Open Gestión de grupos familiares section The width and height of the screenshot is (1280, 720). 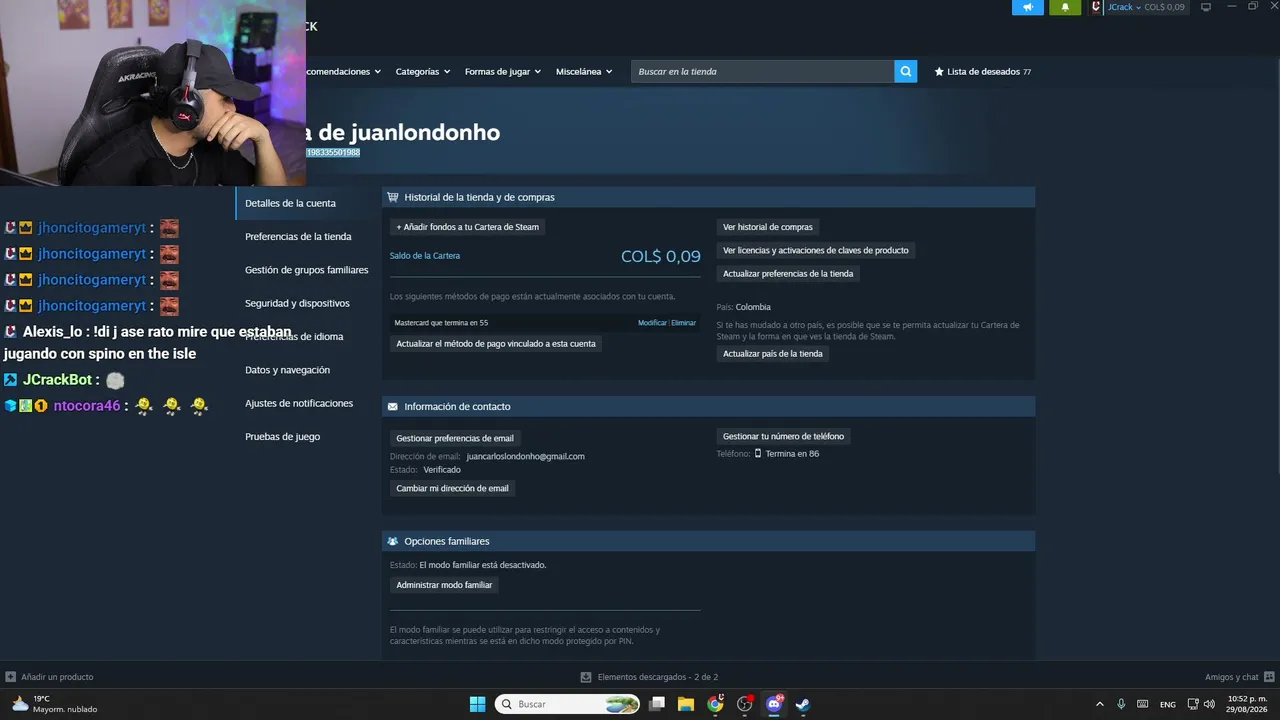coord(305,270)
